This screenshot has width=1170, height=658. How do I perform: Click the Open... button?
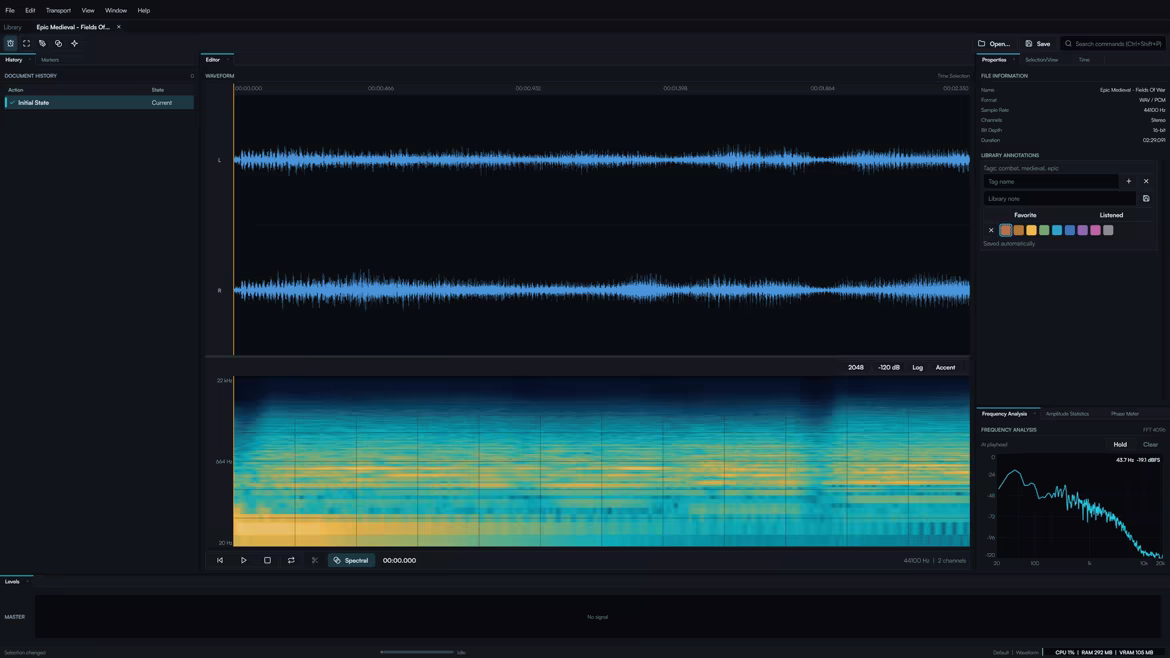994,44
